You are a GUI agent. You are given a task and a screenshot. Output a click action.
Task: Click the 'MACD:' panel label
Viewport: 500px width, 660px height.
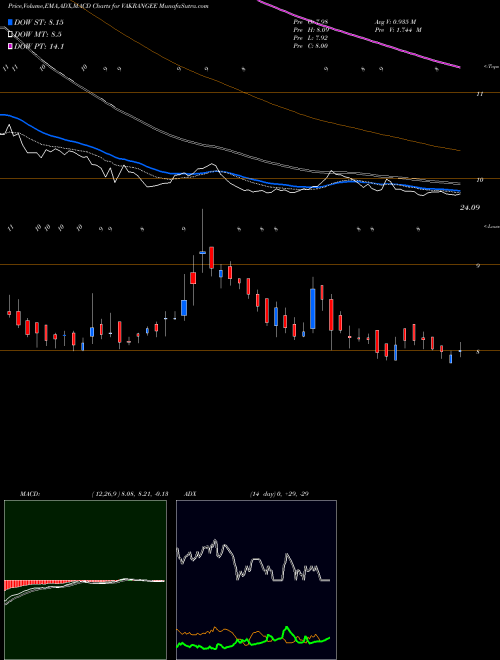tap(30, 494)
